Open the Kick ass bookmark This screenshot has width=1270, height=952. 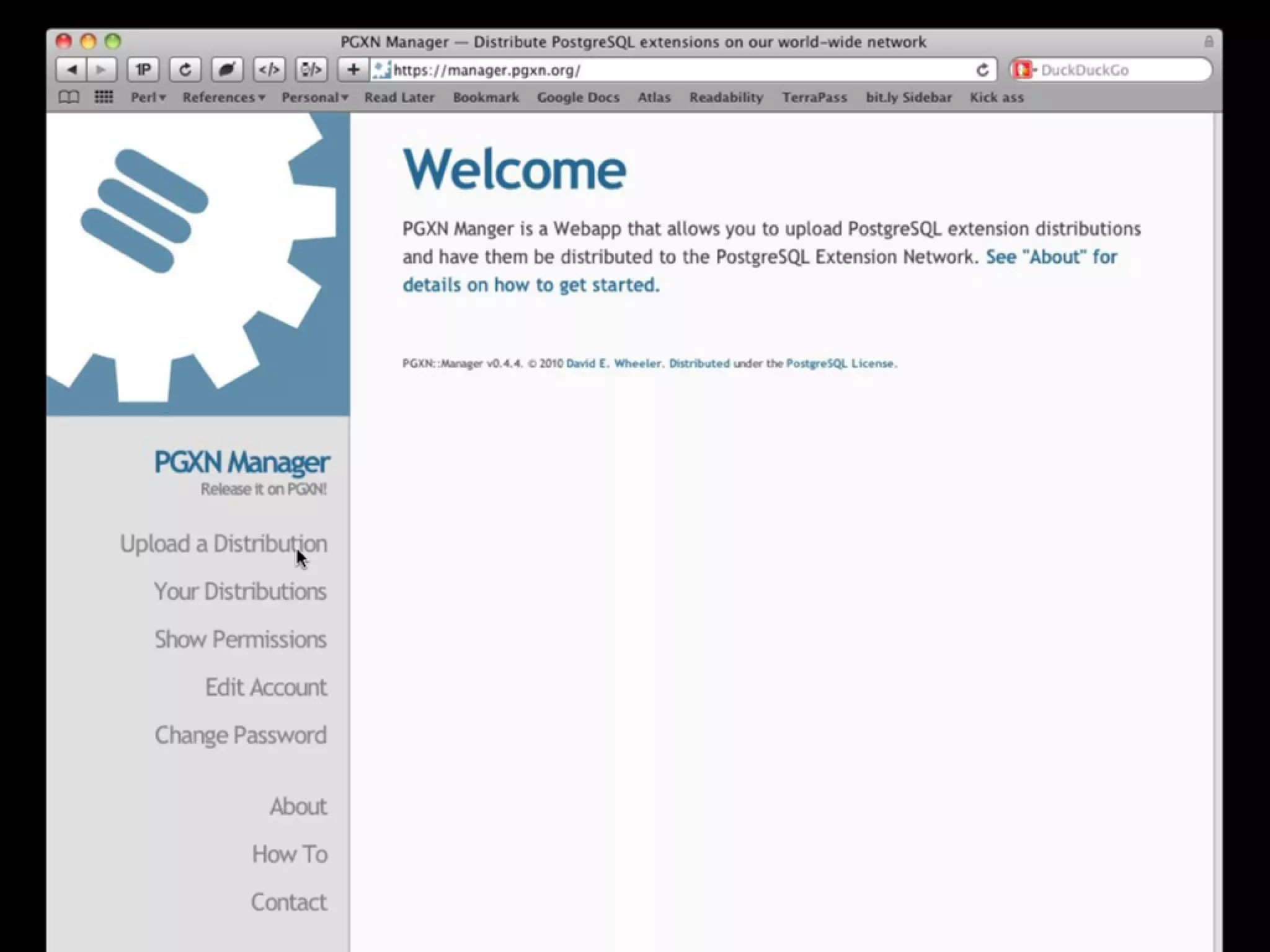pyautogui.click(x=997, y=97)
